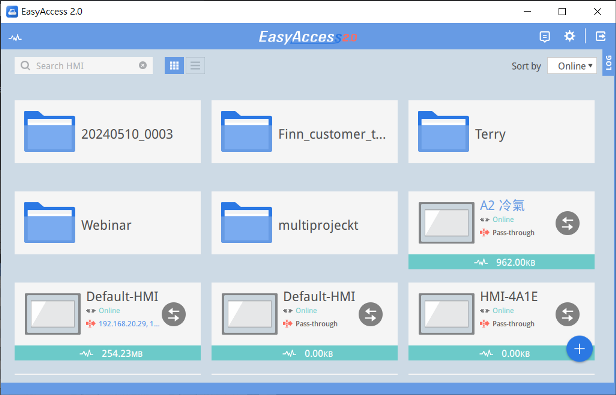616x395 pixels.
Task: Click the Terry folder name
Action: 490,135
